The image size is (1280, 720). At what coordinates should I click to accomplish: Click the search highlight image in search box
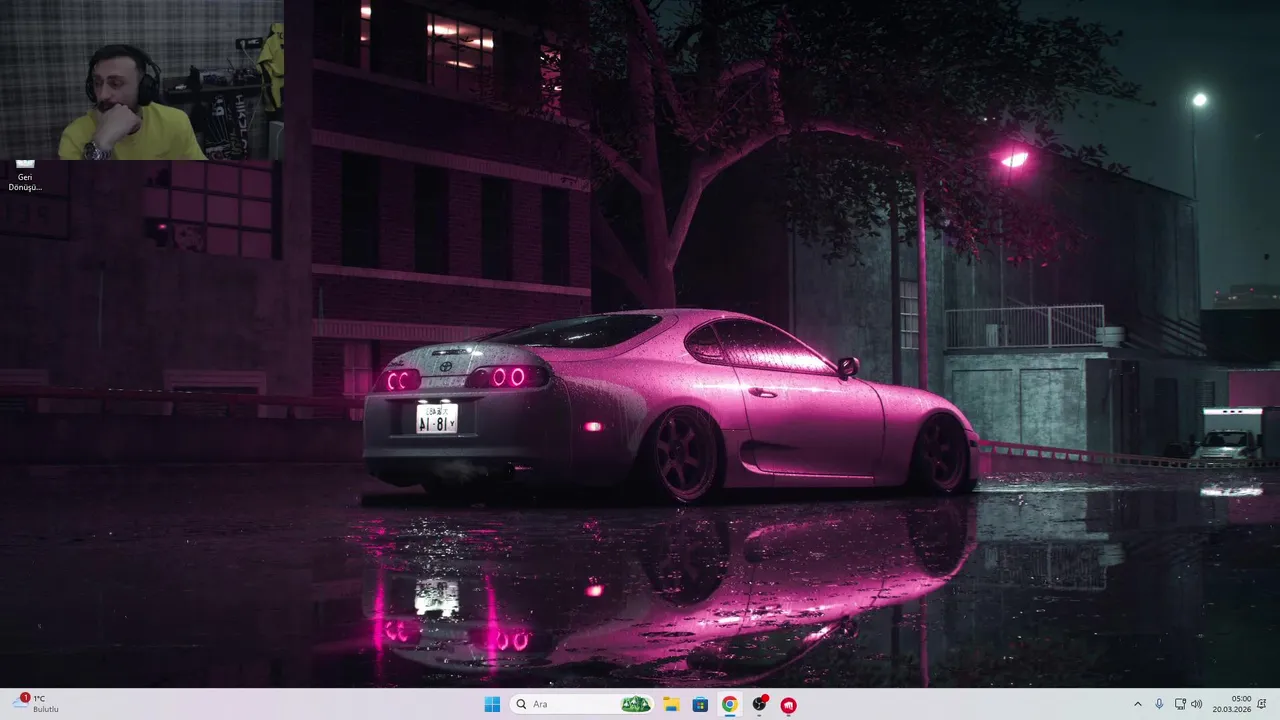click(x=636, y=704)
